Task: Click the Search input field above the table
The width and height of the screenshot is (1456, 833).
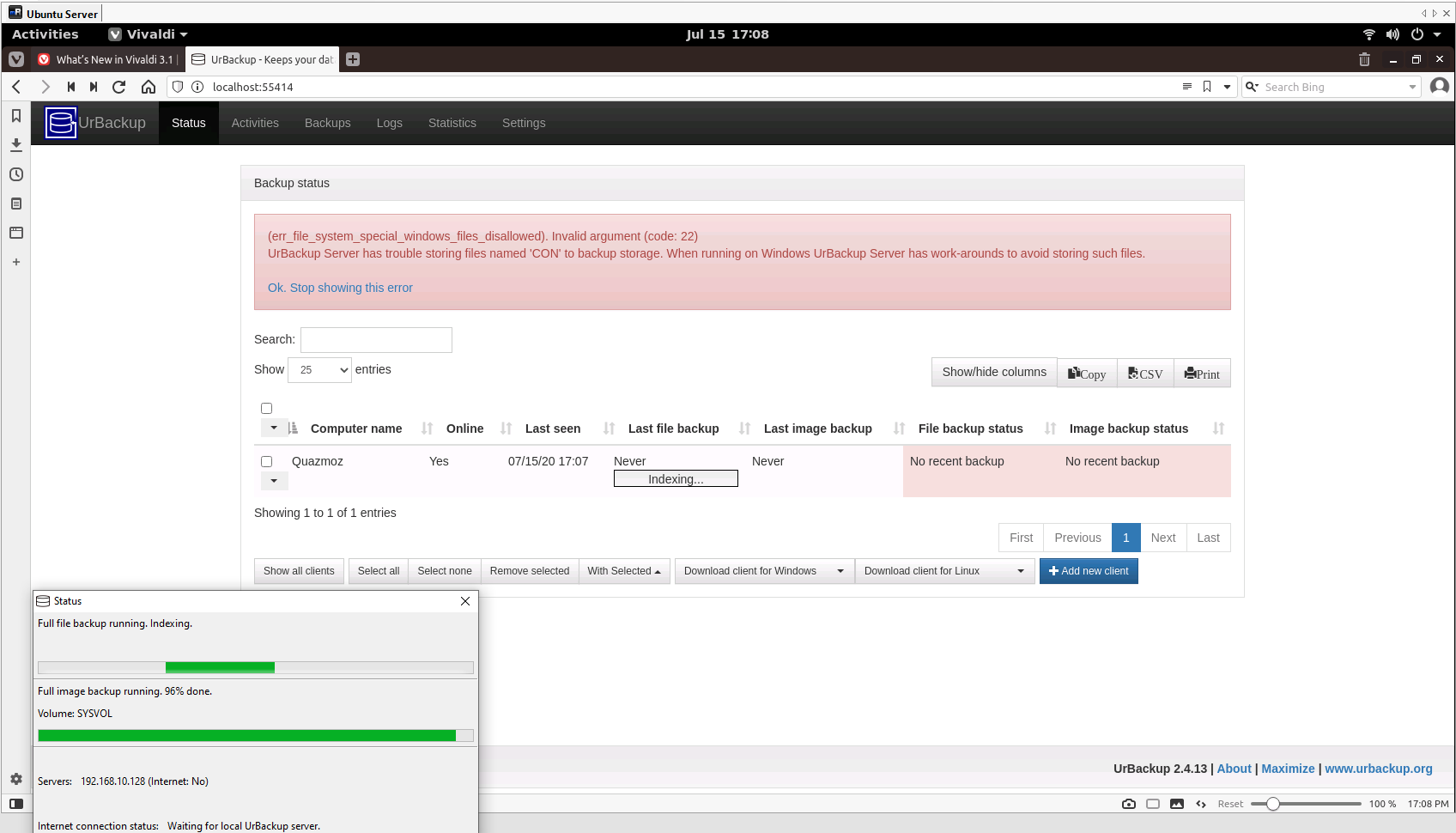Action: (x=376, y=340)
